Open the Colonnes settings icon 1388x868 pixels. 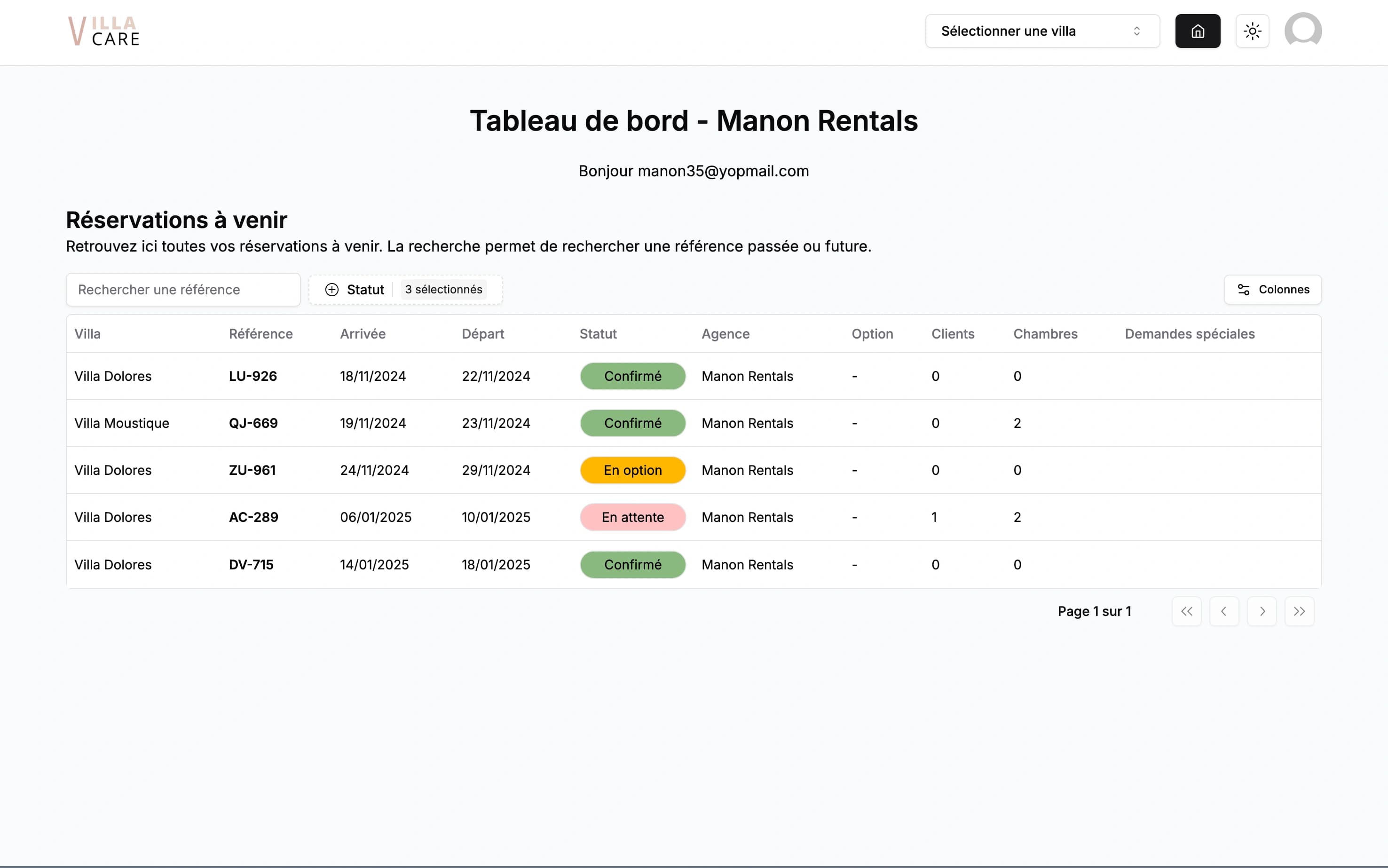(1243, 289)
